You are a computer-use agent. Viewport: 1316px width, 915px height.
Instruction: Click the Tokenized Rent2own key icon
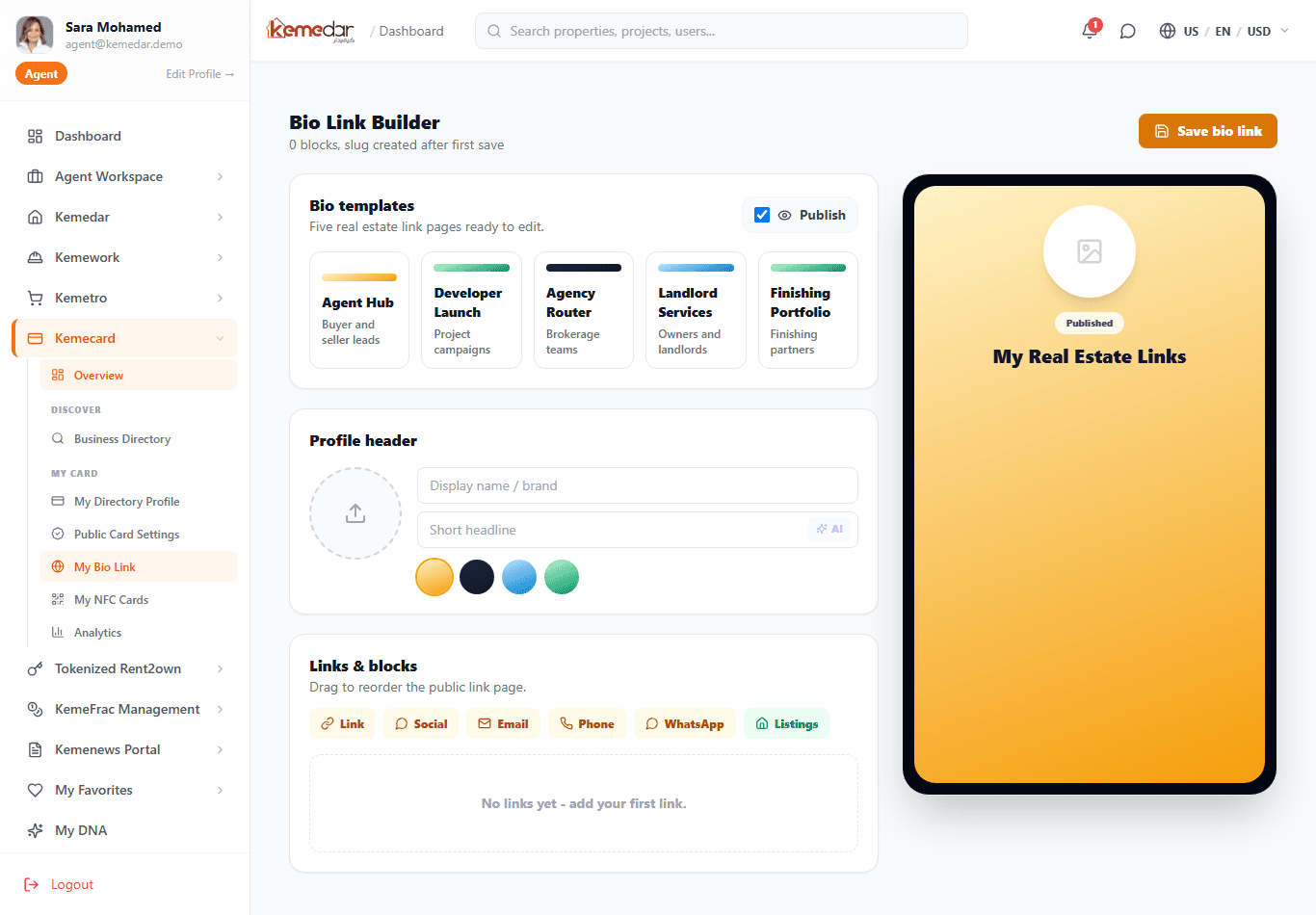36,668
